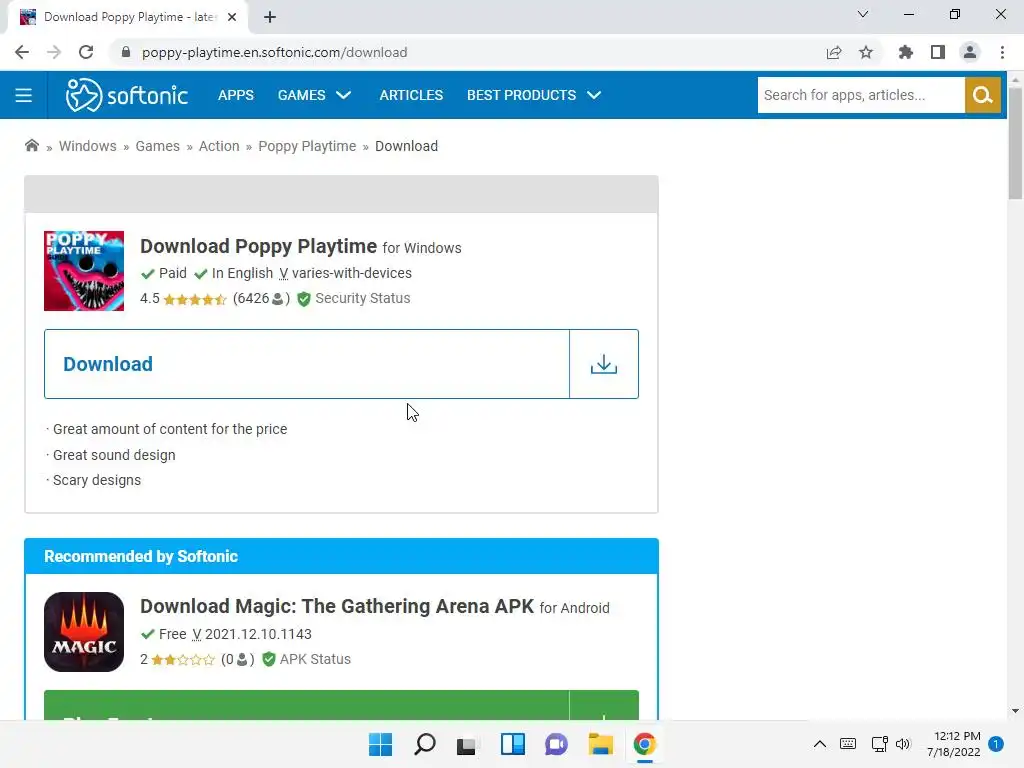Screen dimensions: 1024x768
Task: Click the share this page icon
Action: coord(834,52)
